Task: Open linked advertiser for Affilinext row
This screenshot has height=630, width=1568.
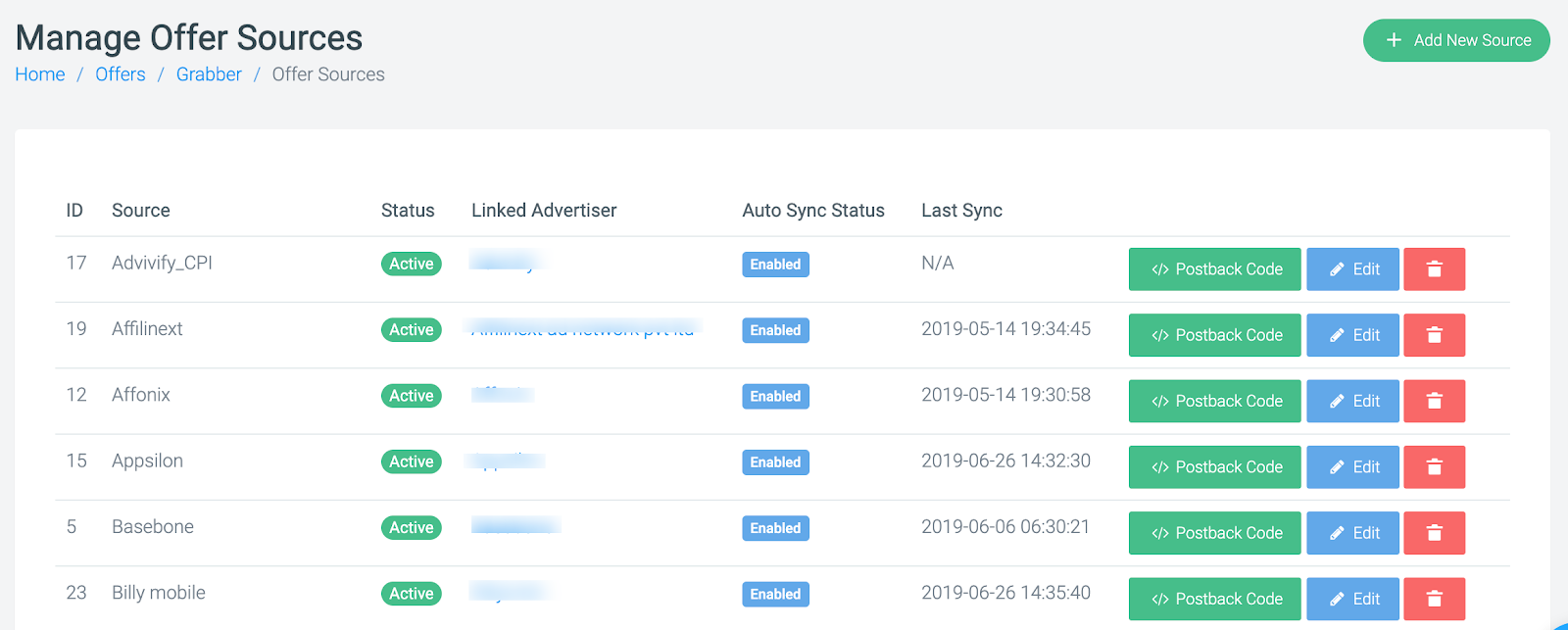Action: click(x=582, y=329)
